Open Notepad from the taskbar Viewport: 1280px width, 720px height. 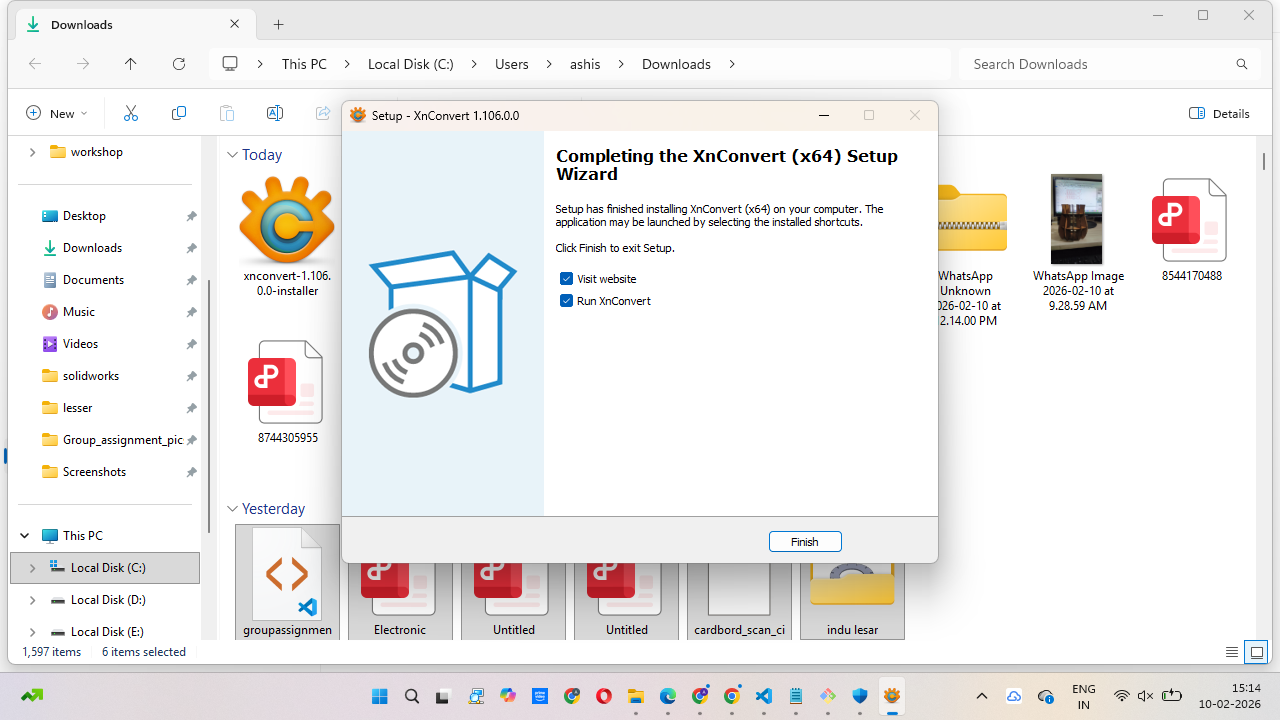pyautogui.click(x=796, y=696)
